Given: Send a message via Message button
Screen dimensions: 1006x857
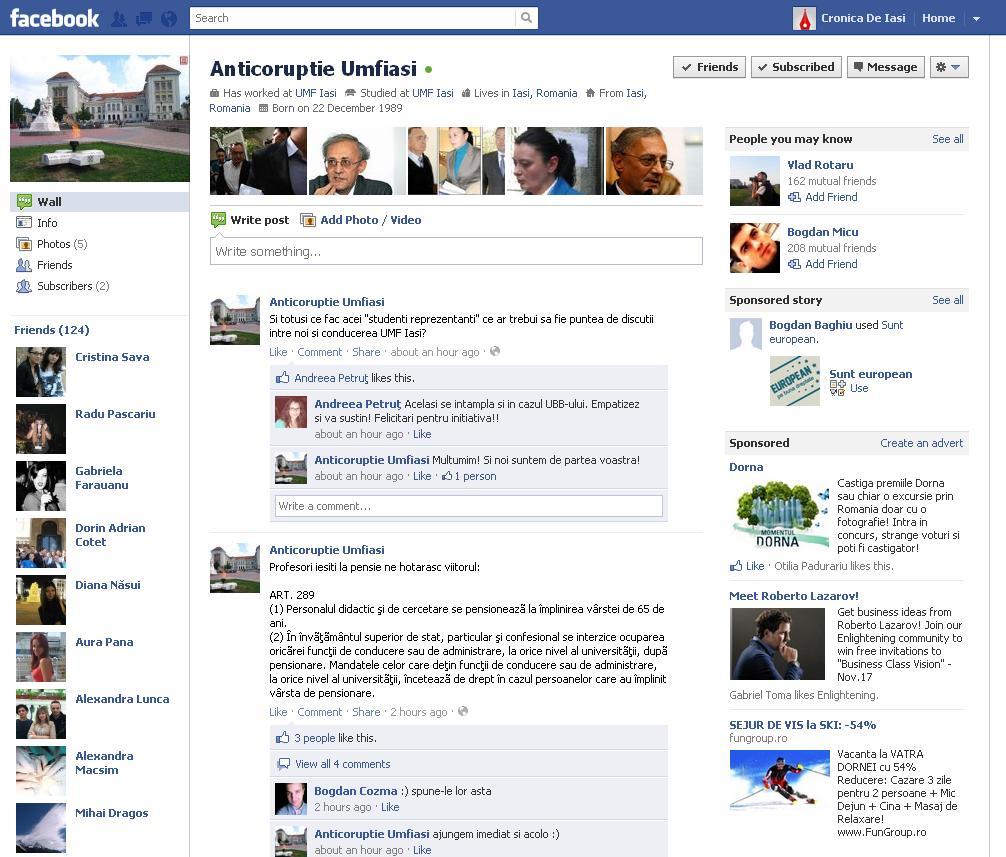Looking at the screenshot, I should pyautogui.click(x=886, y=67).
